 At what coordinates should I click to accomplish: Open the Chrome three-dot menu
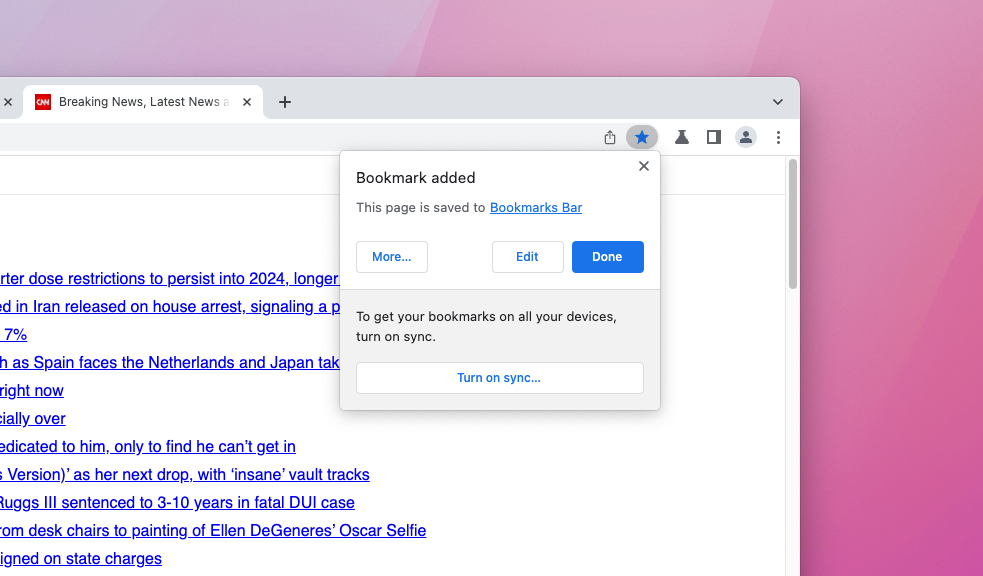pos(778,137)
